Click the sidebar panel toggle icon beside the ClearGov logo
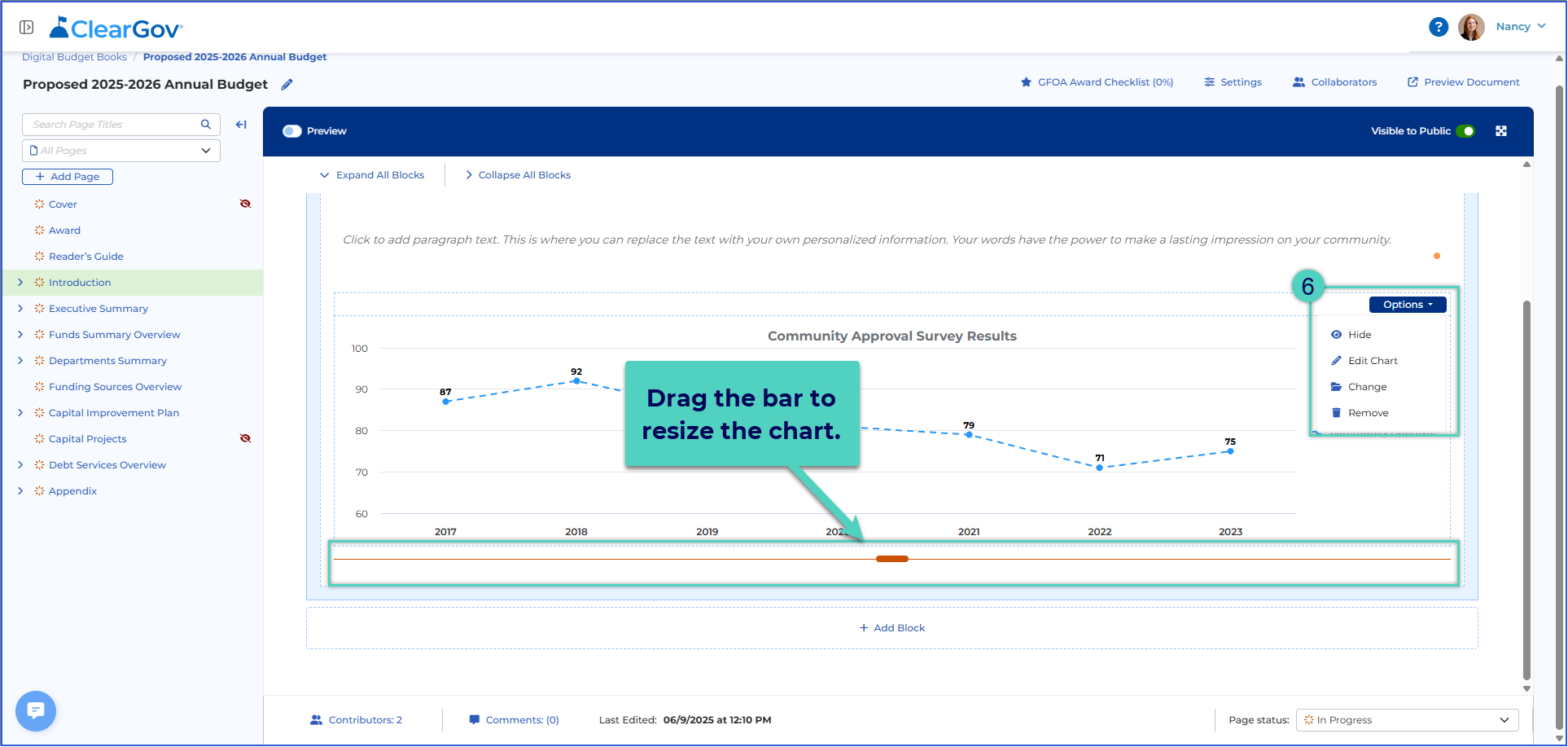The height and width of the screenshot is (747, 1568). [x=27, y=28]
